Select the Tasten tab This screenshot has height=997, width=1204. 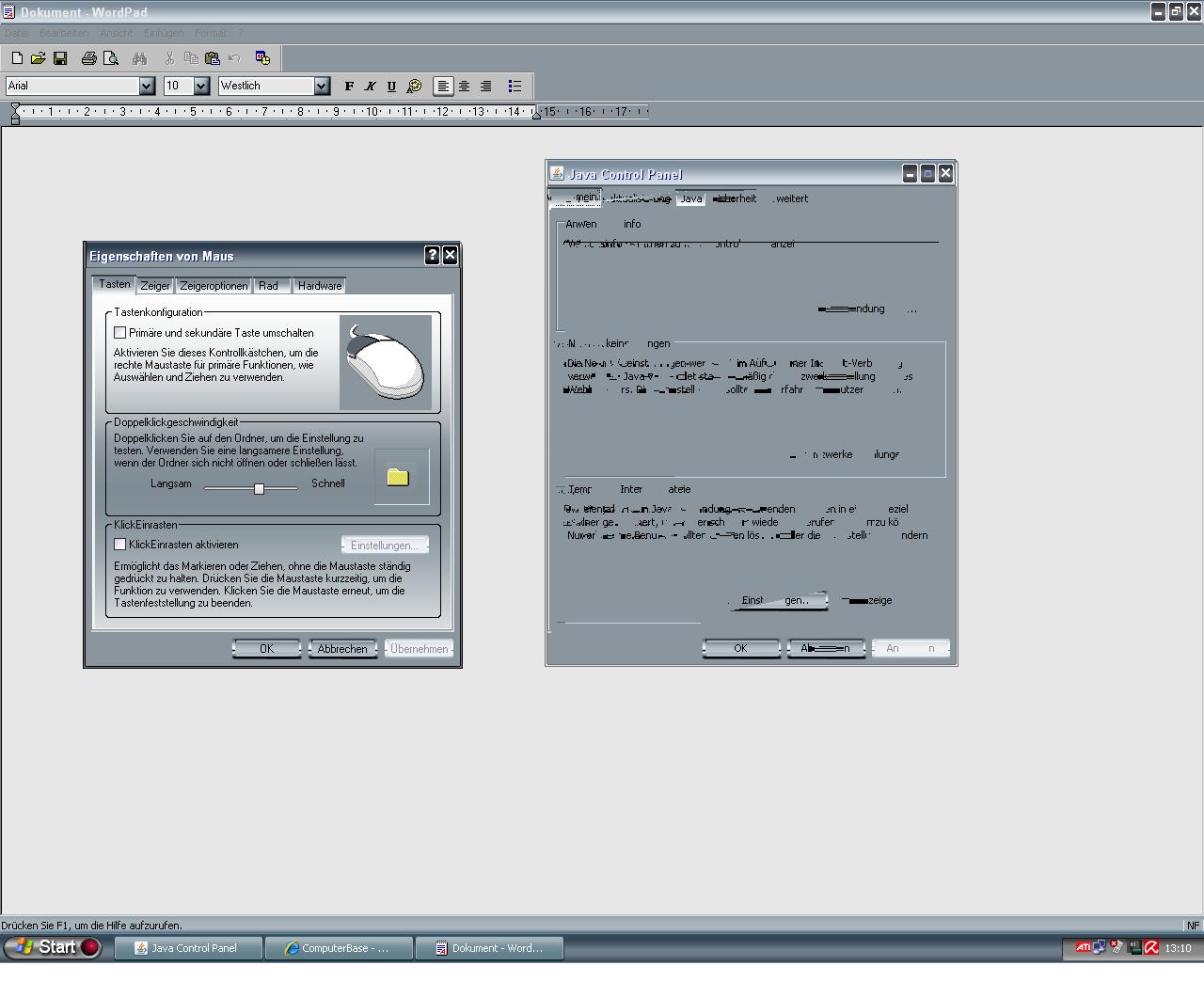coord(115,284)
